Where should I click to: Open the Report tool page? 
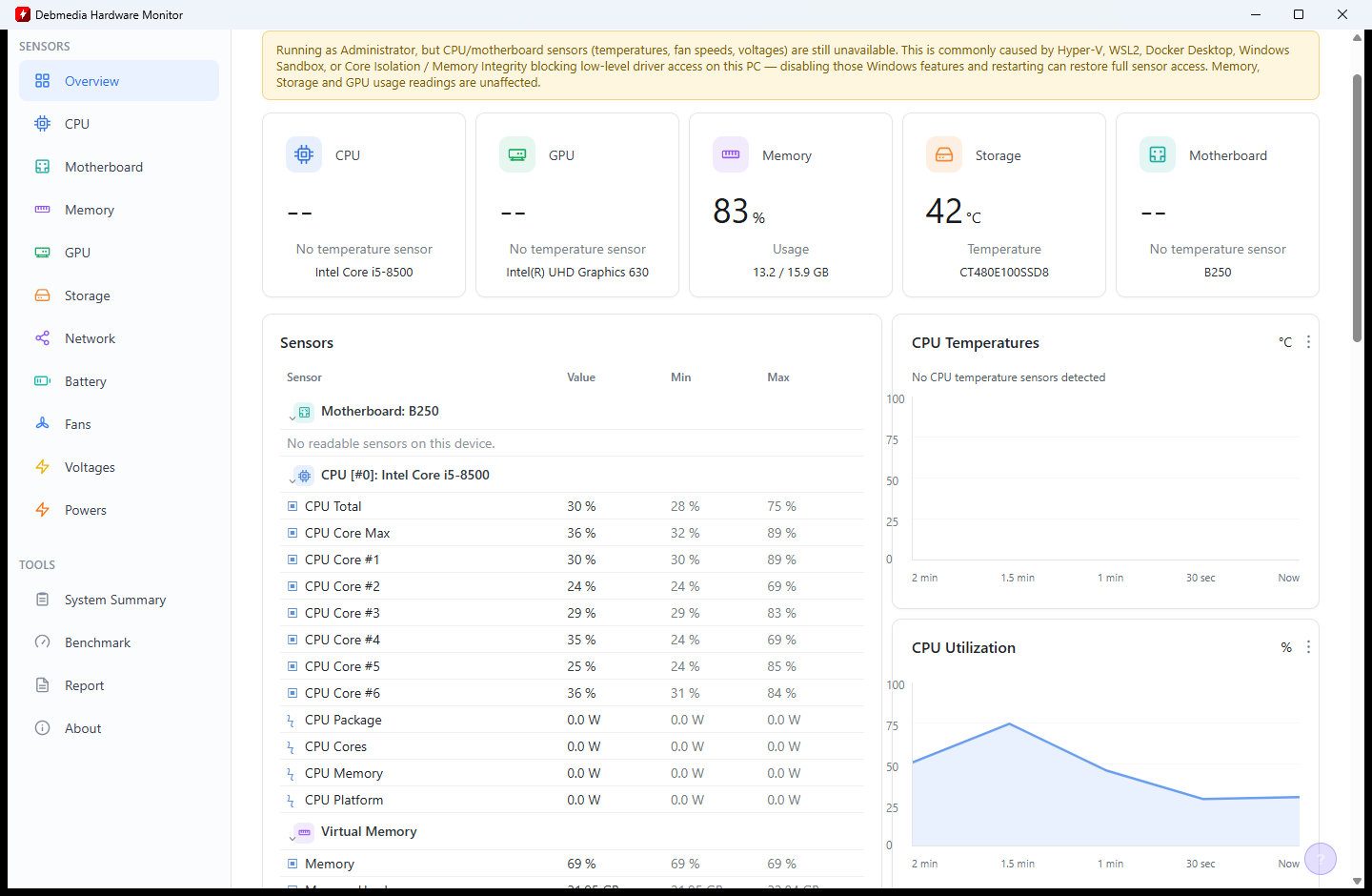(x=119, y=685)
